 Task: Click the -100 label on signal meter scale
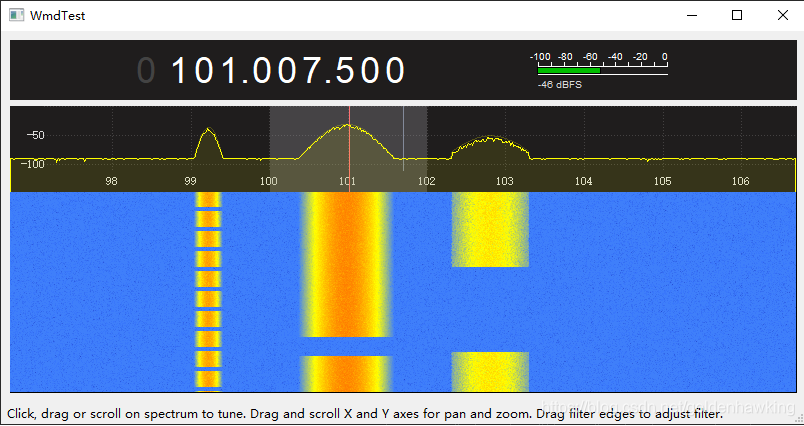540,57
